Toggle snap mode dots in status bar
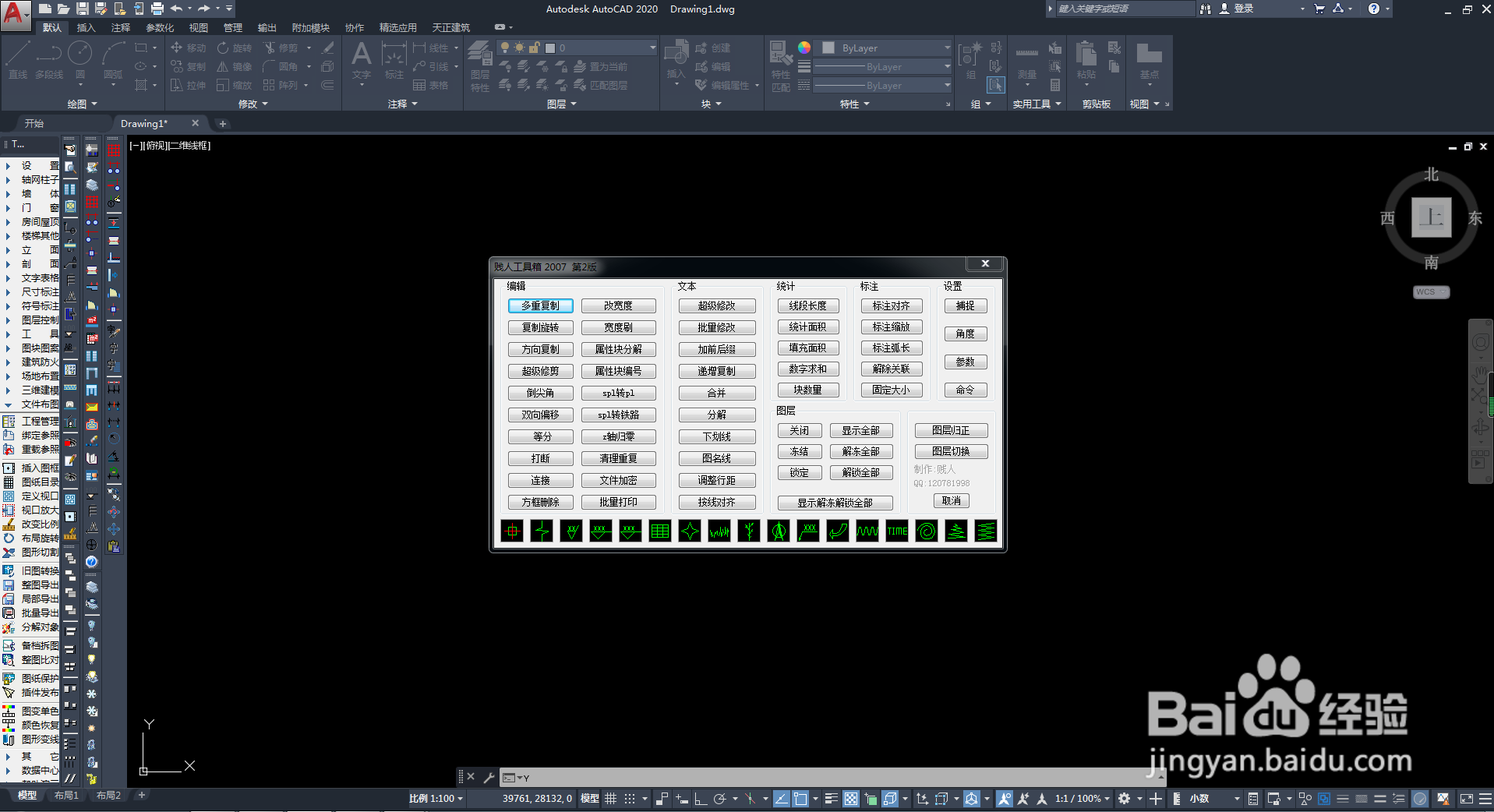The height and width of the screenshot is (812, 1494). 630,799
